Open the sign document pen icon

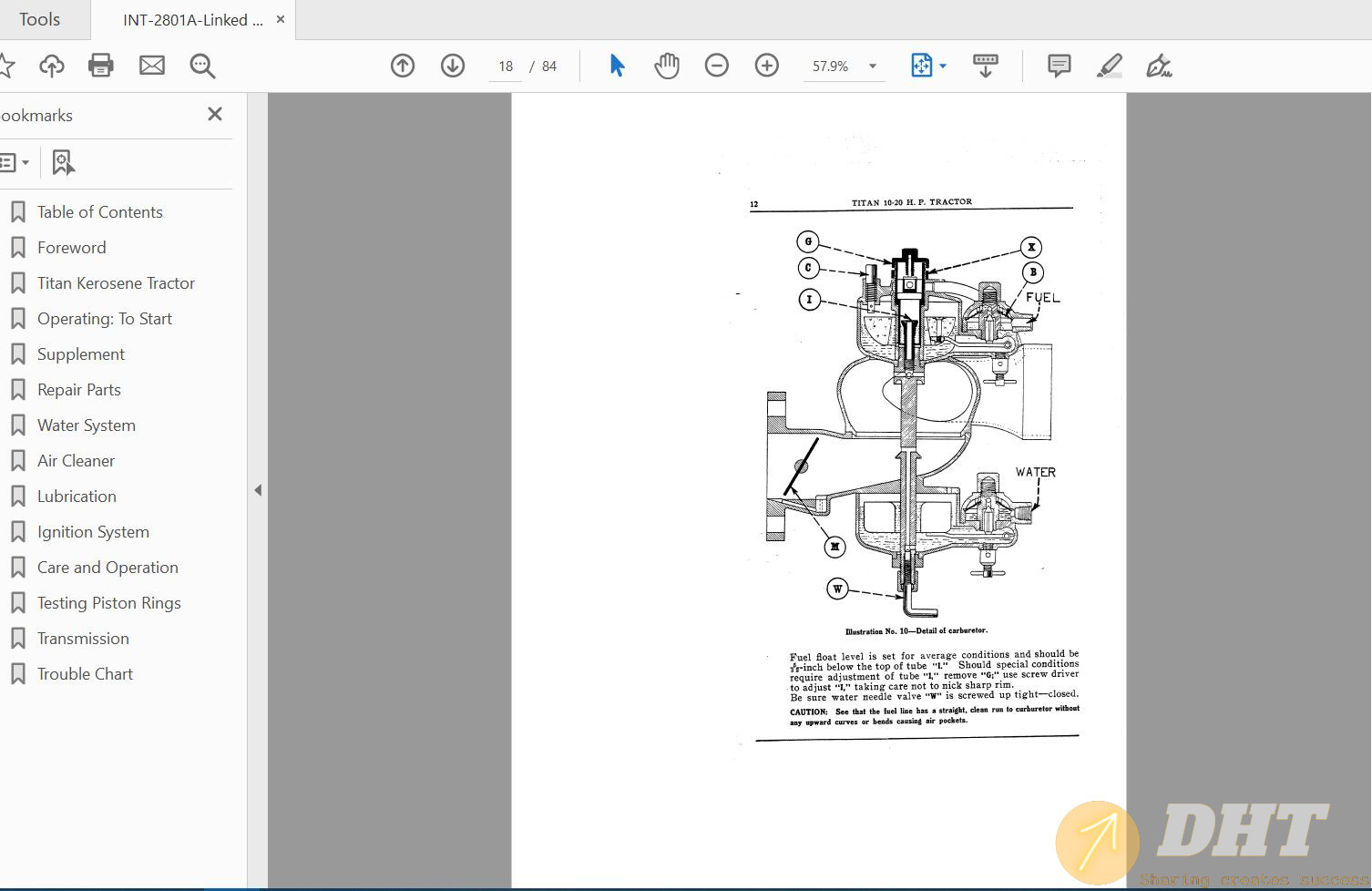click(1159, 66)
